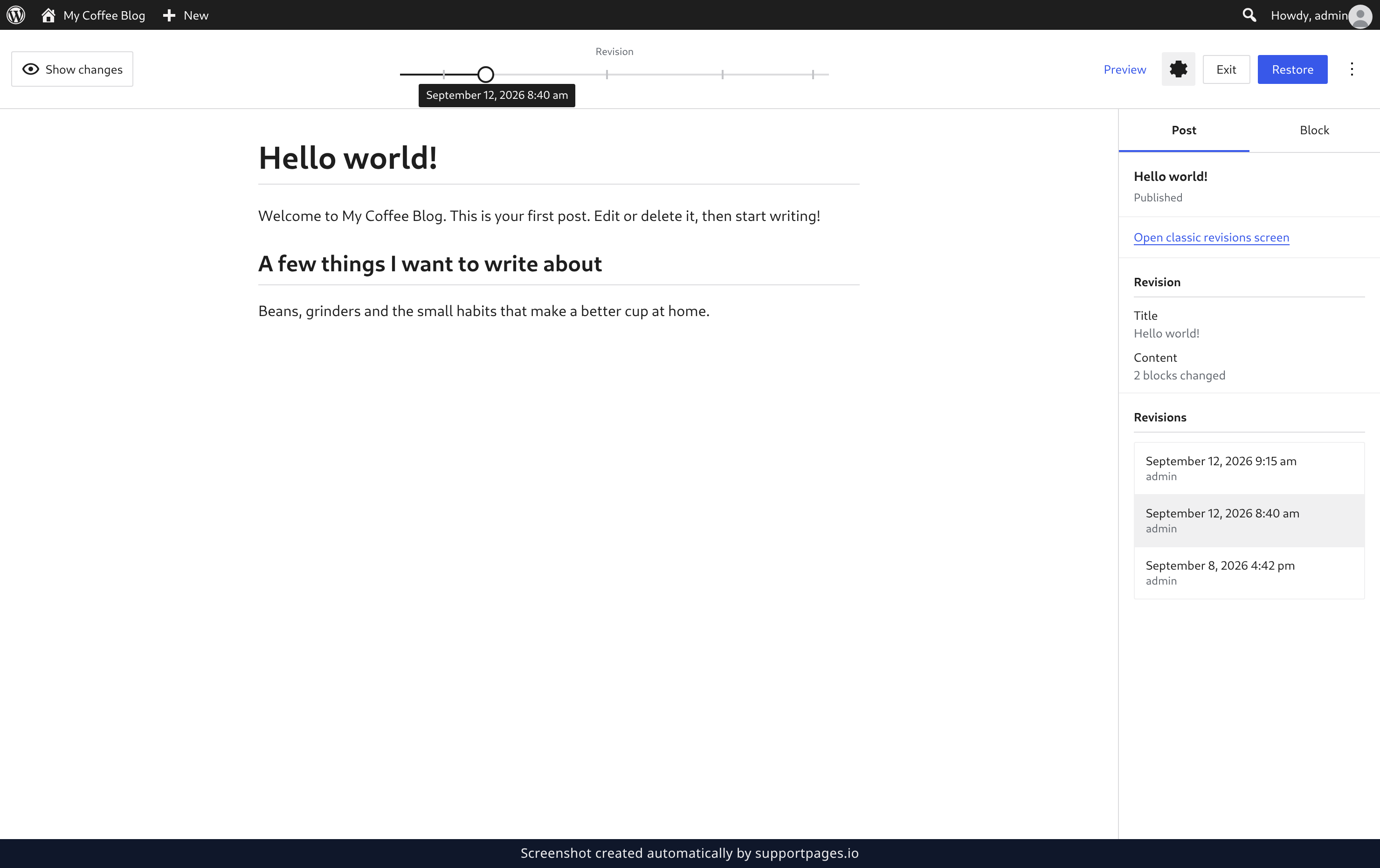
Task: Click the 'A few things I want to write about' heading
Action: [x=430, y=263]
